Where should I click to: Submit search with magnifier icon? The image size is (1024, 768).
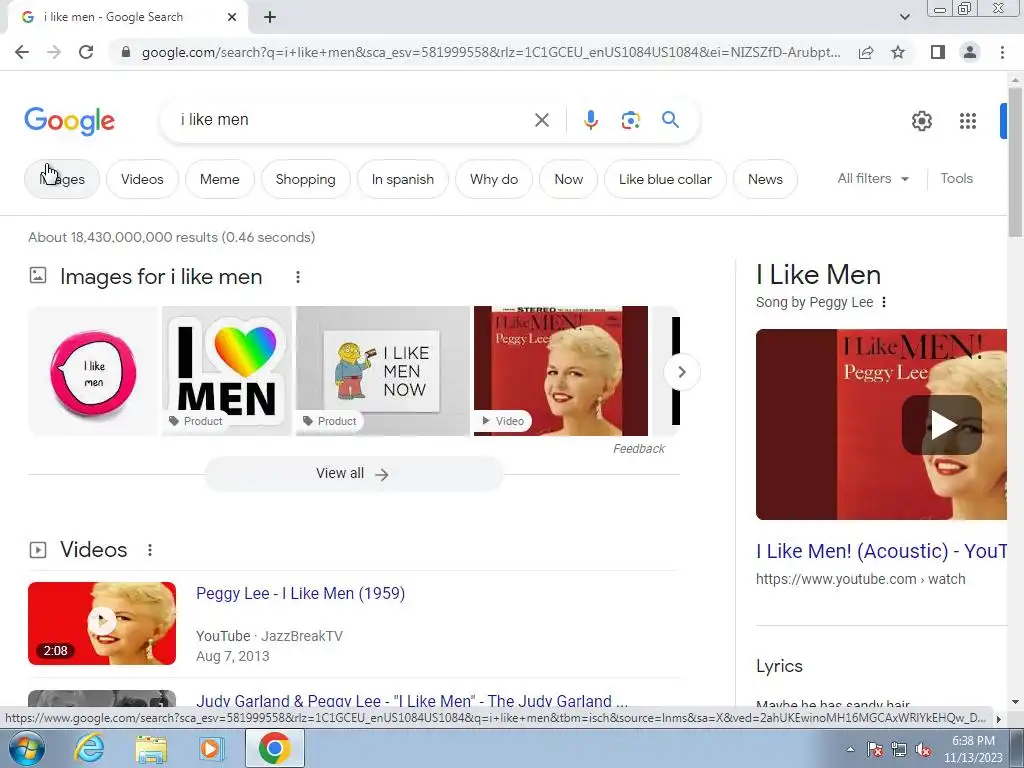pyautogui.click(x=670, y=120)
